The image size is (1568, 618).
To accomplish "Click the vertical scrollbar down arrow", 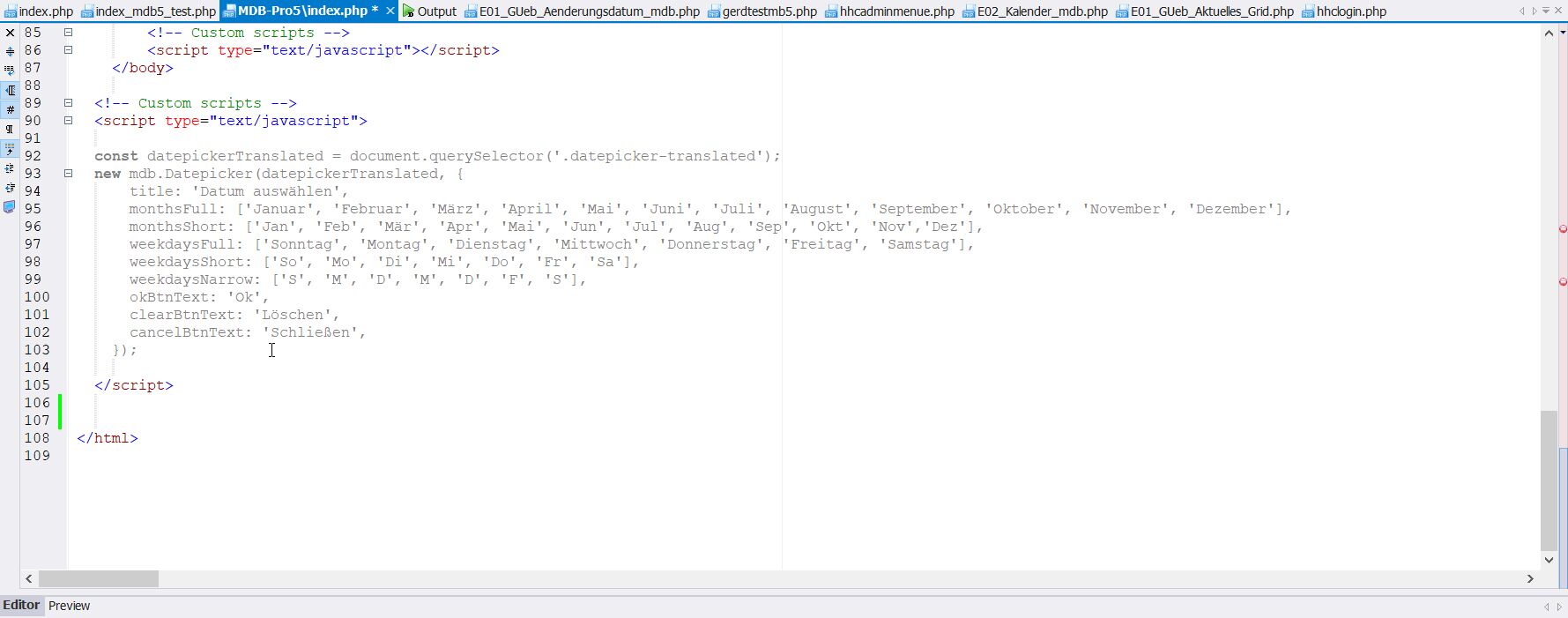I will tap(1549, 560).
